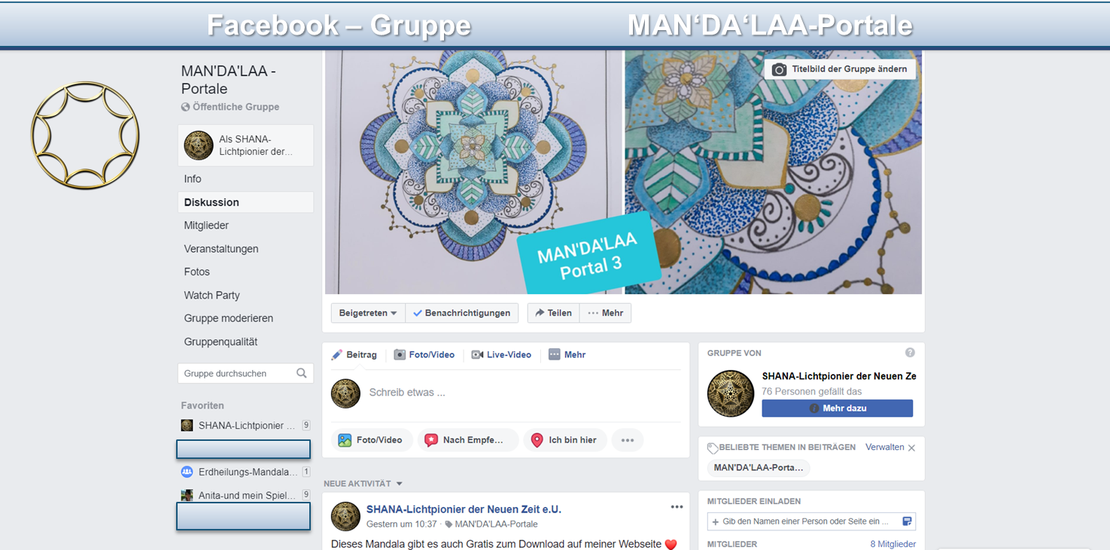Click the pencil icon for Beitrag
This screenshot has height=550, width=1110.
click(337, 355)
